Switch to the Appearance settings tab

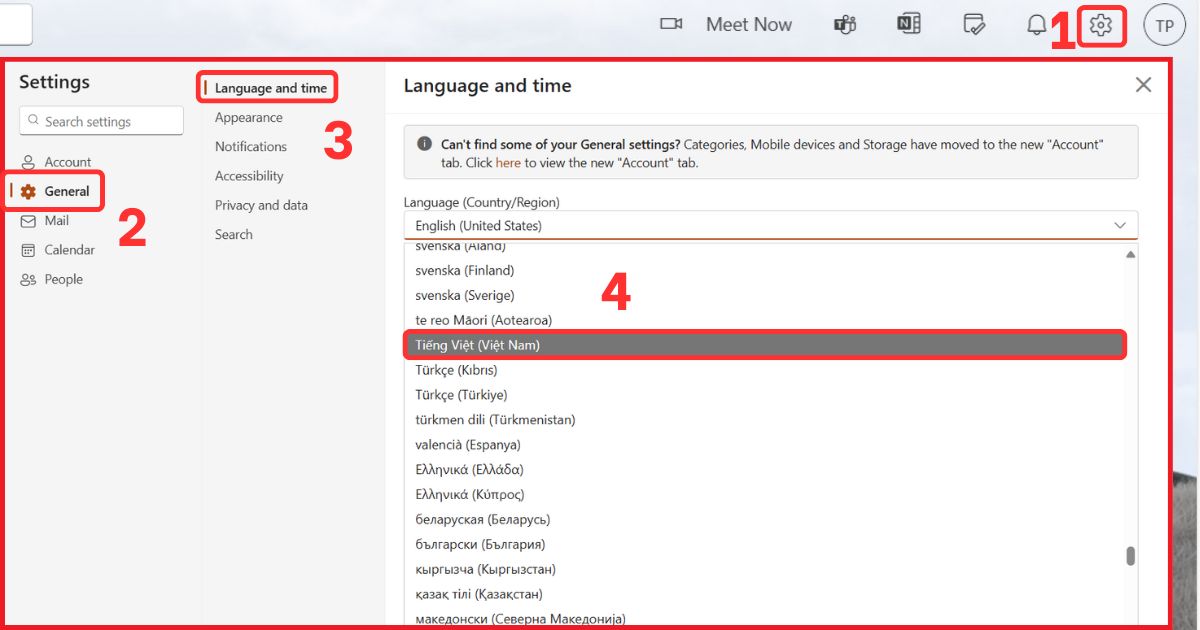249,117
